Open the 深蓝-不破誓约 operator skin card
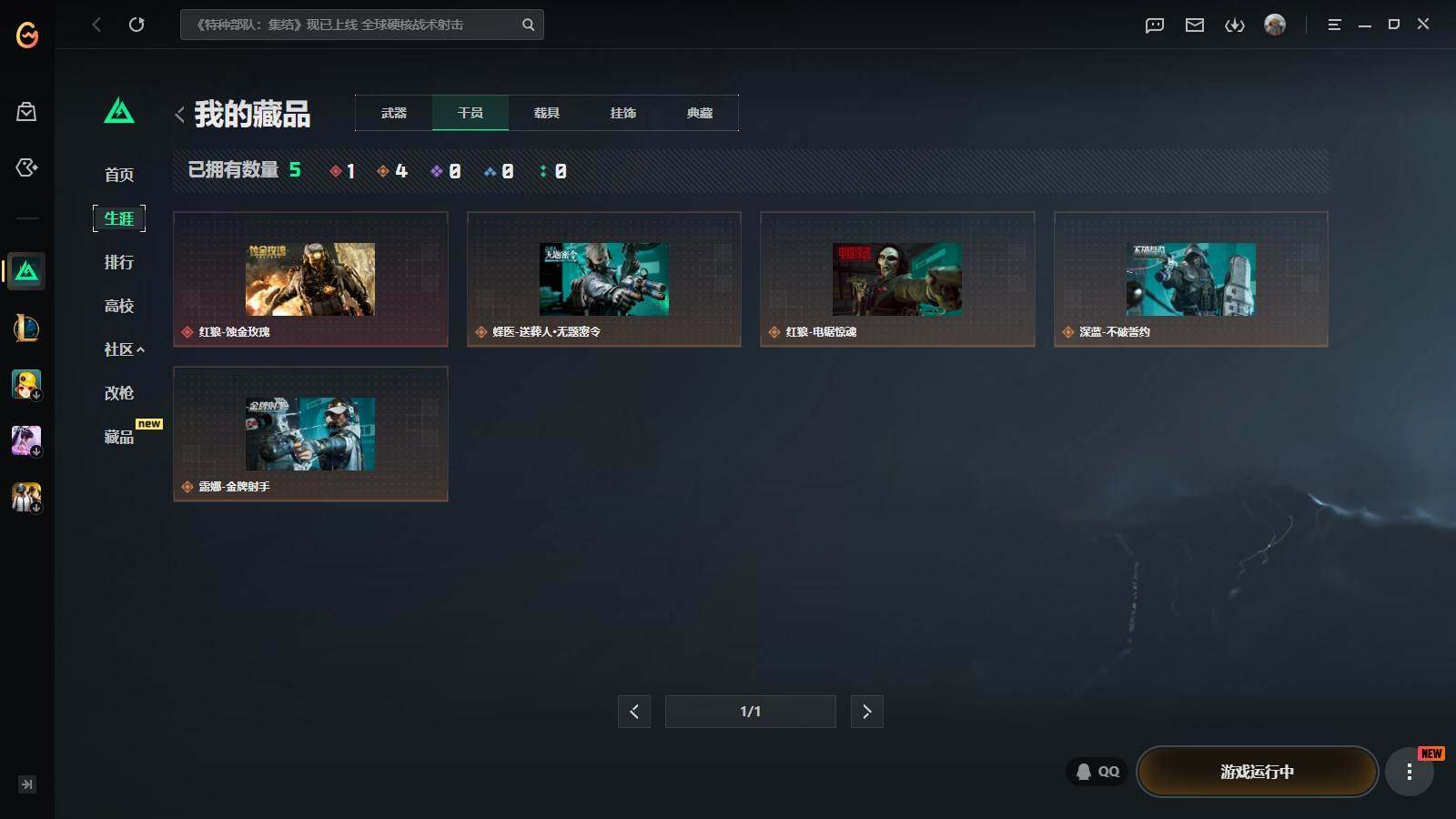Screen dimensions: 1456x819 click(1191, 279)
